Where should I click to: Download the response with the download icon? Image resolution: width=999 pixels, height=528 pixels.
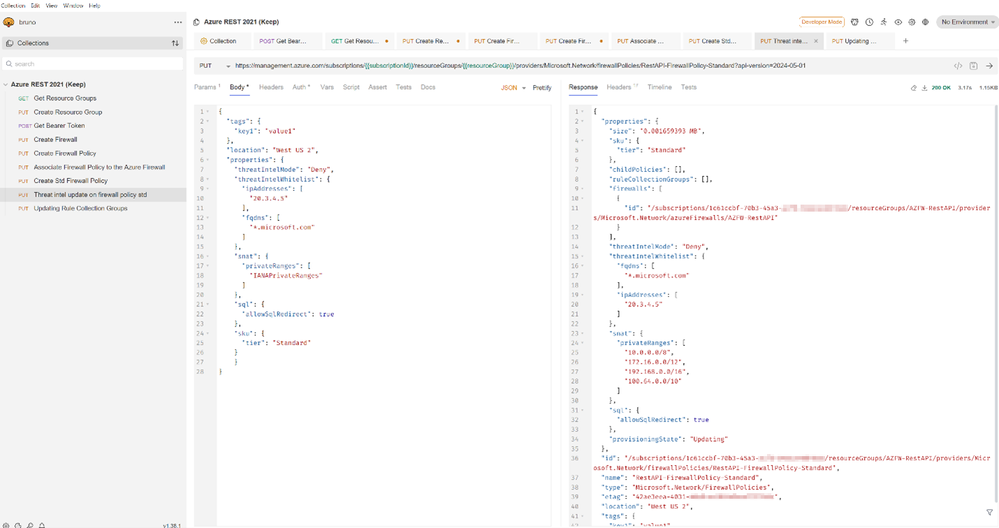coord(924,88)
